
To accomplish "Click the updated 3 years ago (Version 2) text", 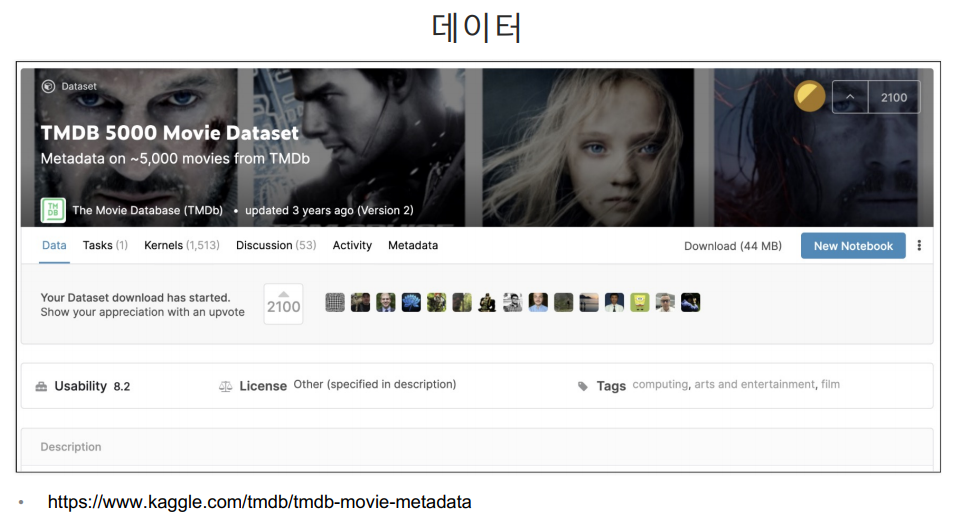I will tap(329, 210).
